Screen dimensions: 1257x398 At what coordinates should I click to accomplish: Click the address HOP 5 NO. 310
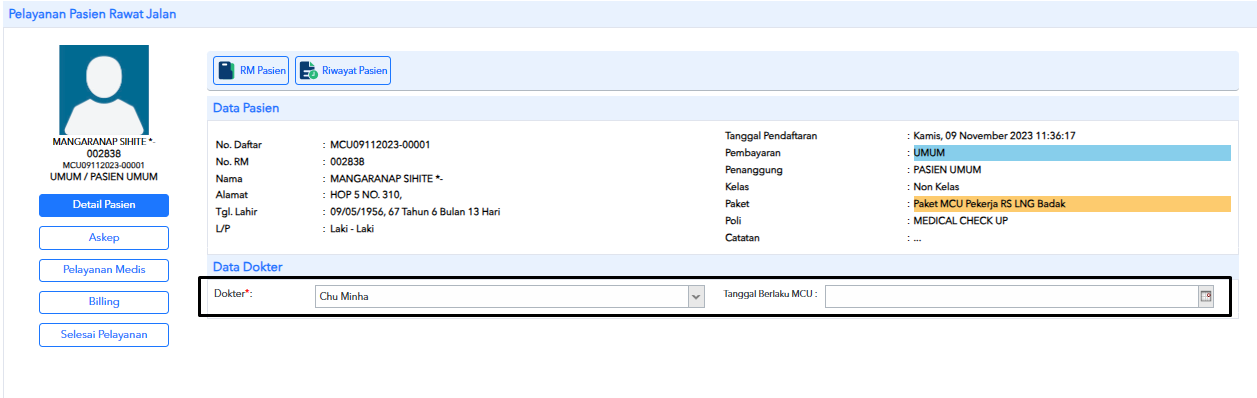[366, 195]
